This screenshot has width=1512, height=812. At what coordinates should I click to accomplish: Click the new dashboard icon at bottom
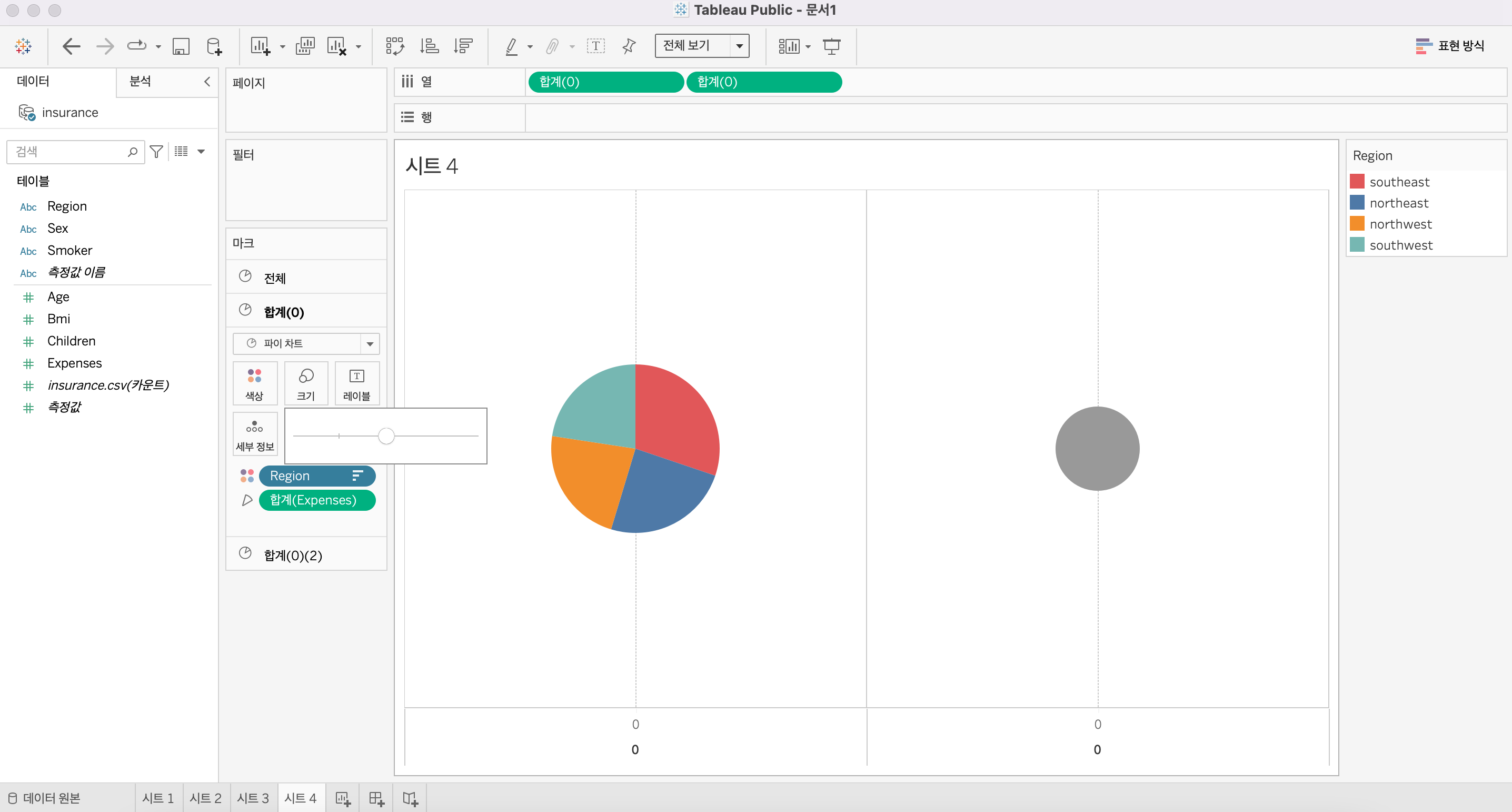tap(376, 798)
